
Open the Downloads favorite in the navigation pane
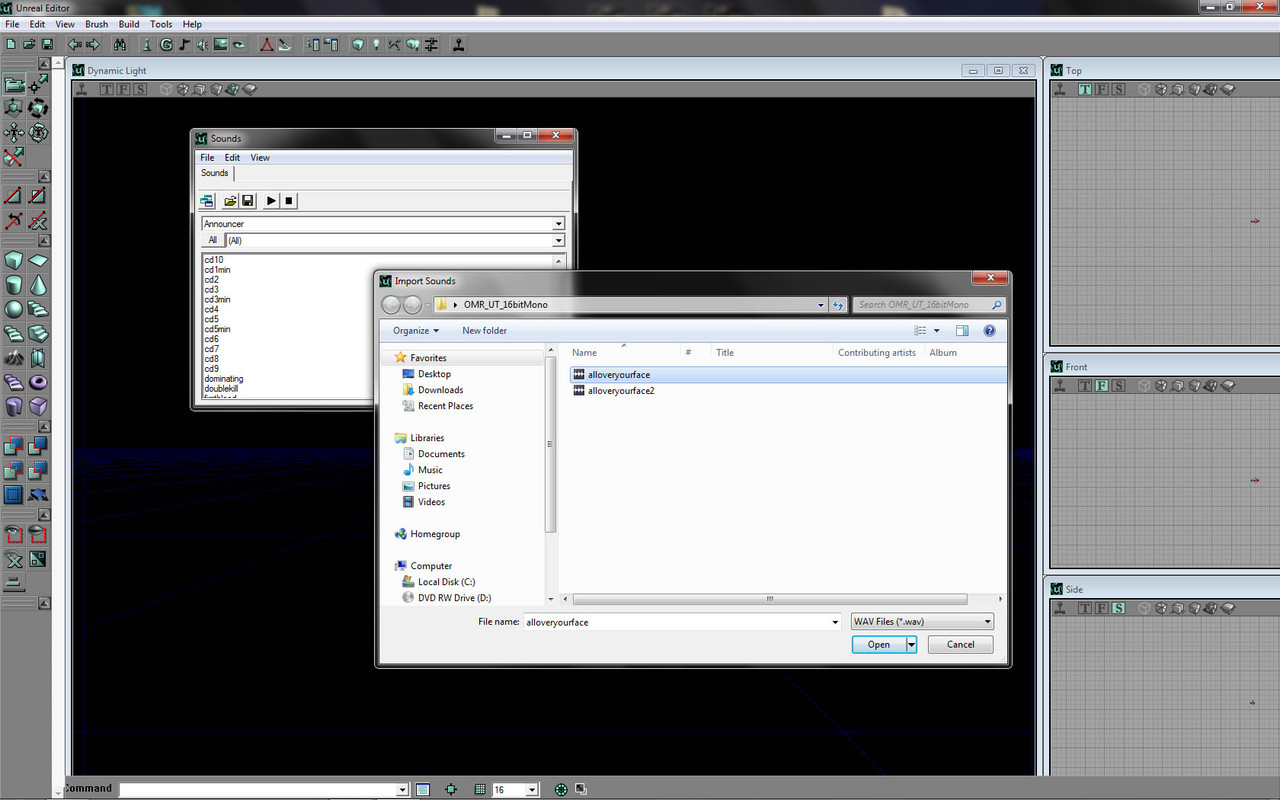[440, 390]
